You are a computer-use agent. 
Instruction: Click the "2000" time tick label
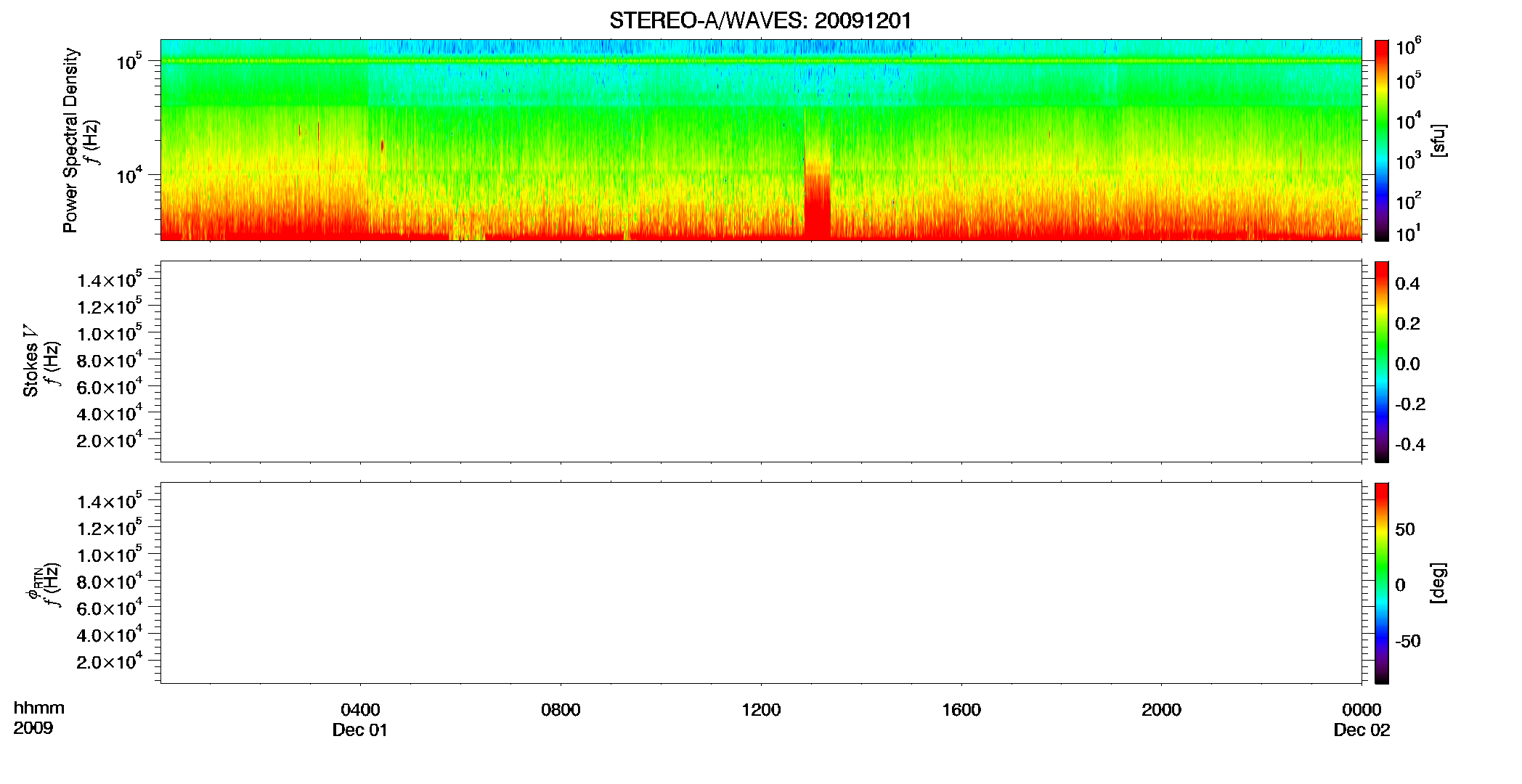point(1161,710)
